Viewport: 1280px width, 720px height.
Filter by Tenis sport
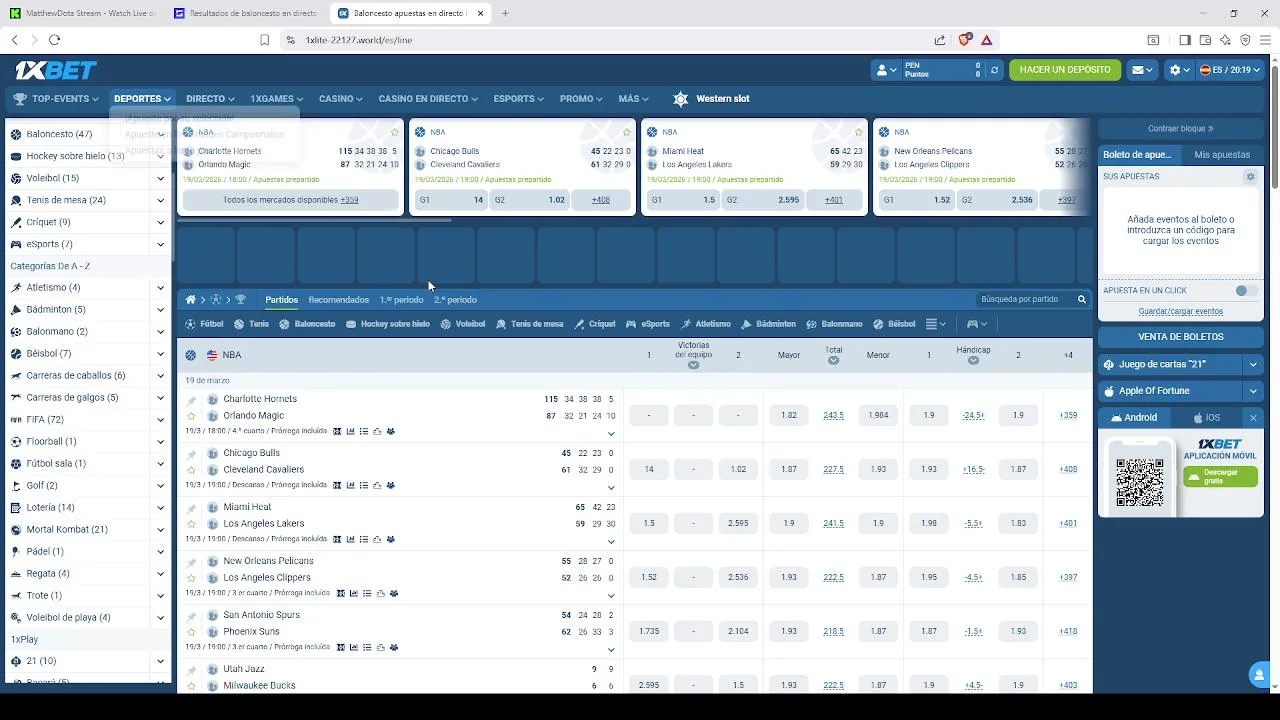[x=251, y=324]
